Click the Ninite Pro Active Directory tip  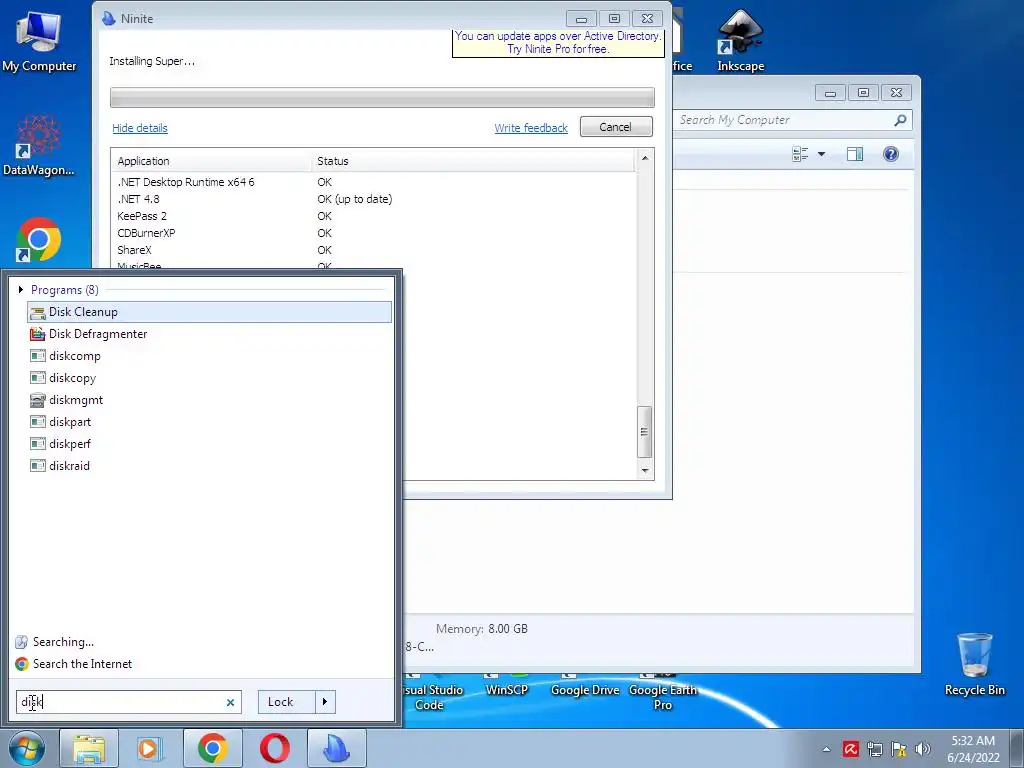pyautogui.click(x=558, y=42)
